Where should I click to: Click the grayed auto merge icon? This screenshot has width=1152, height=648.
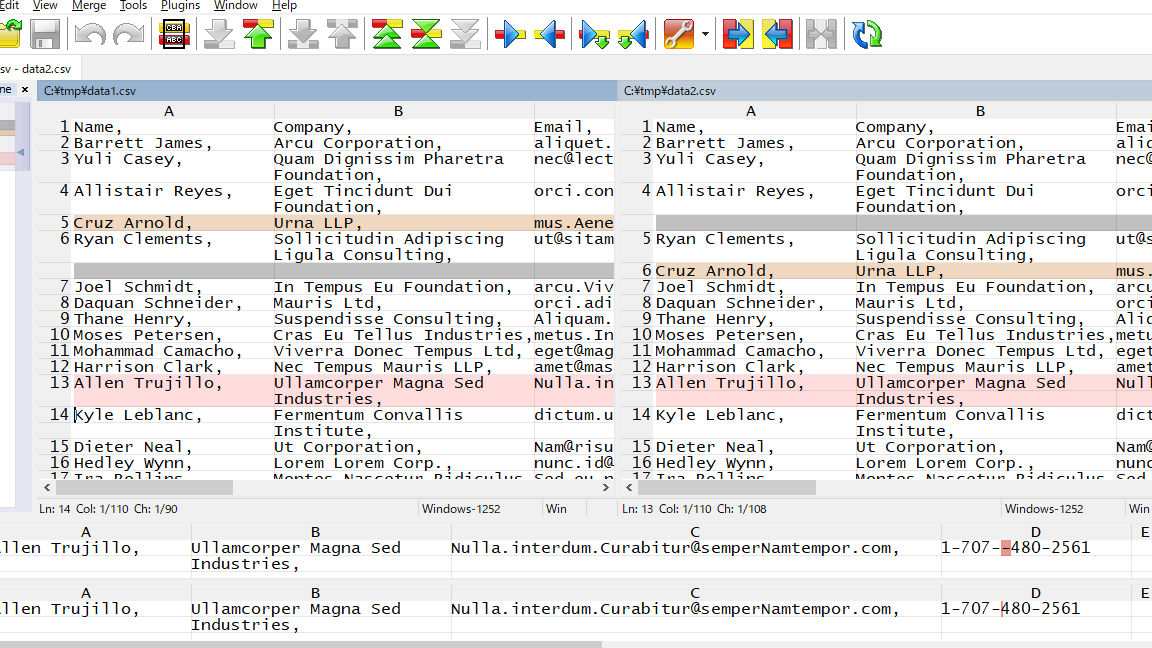pyautogui.click(x=821, y=35)
